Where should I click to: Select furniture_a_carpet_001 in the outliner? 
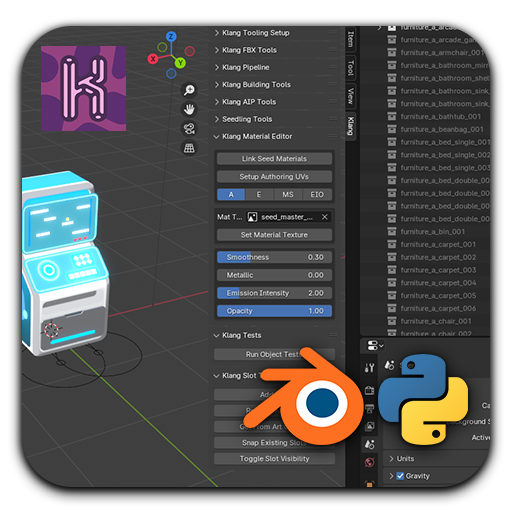tap(438, 245)
